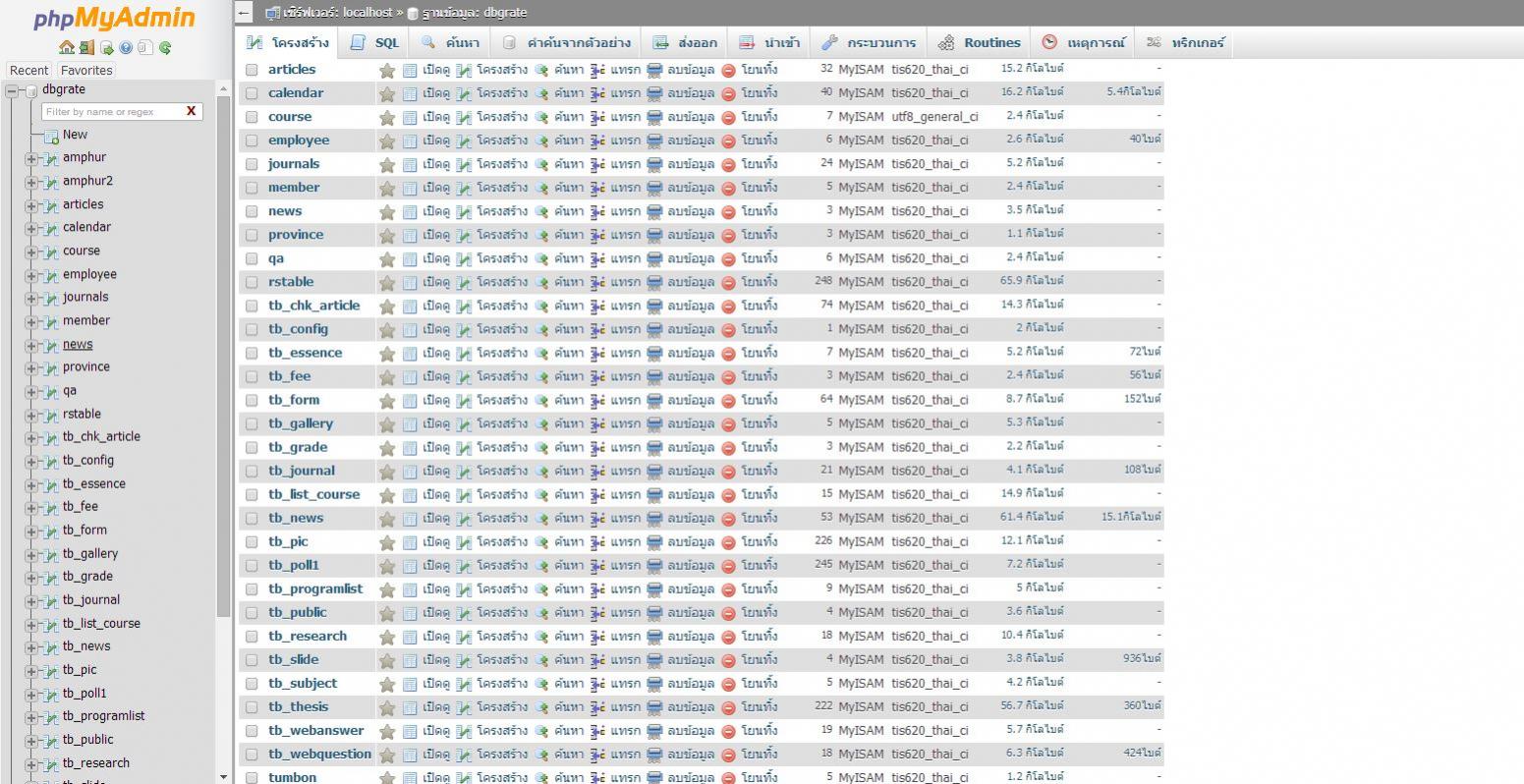The height and width of the screenshot is (784, 1524).
Task: Click the empty icon in tb_slide row
Action: [654, 659]
